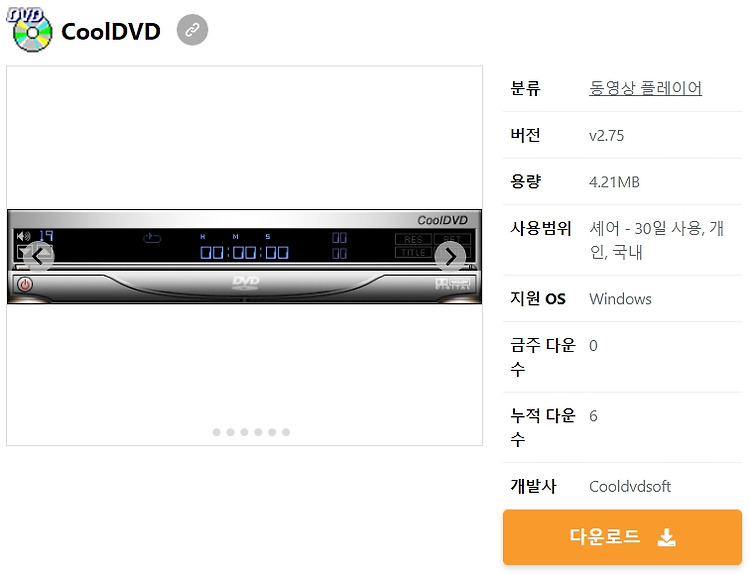Select the last carousel indicator dot
Image resolution: width=750 pixels, height=575 pixels.
(286, 432)
